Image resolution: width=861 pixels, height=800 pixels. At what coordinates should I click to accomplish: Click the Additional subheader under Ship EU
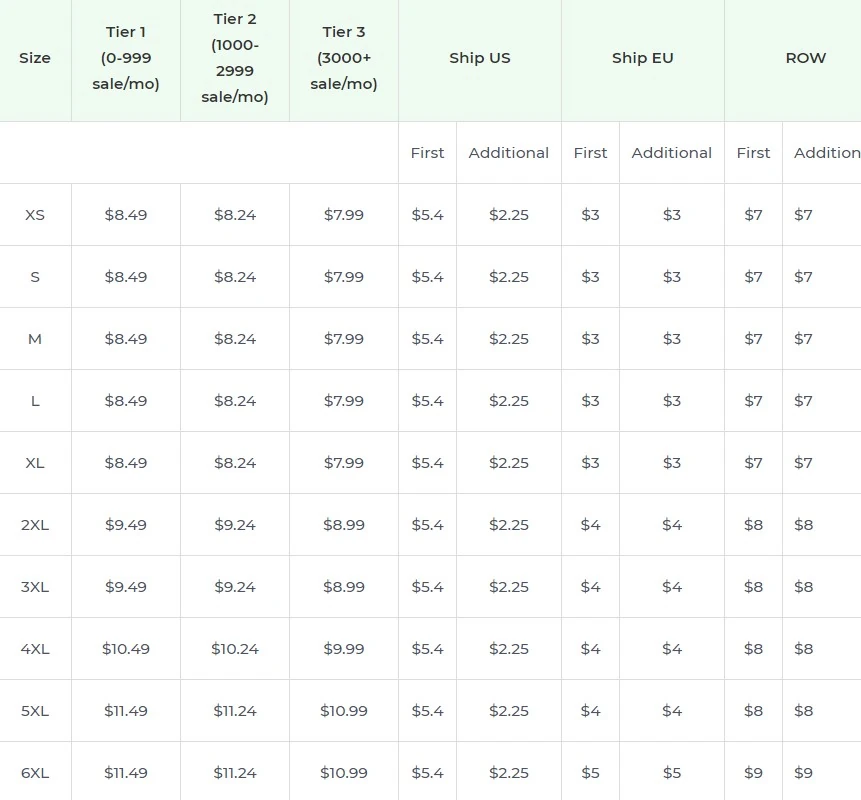point(671,152)
